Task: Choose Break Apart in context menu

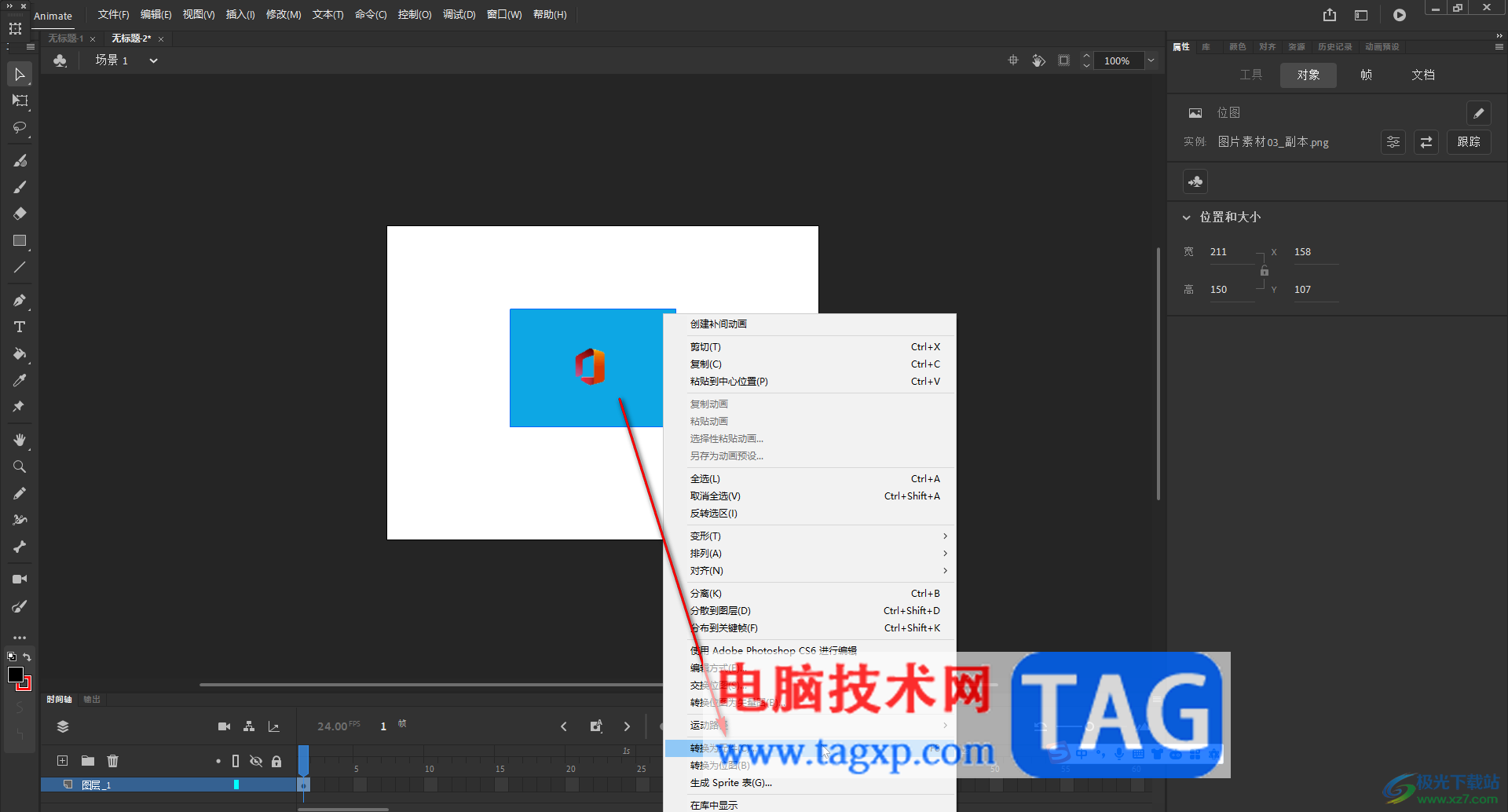Action: (x=810, y=594)
